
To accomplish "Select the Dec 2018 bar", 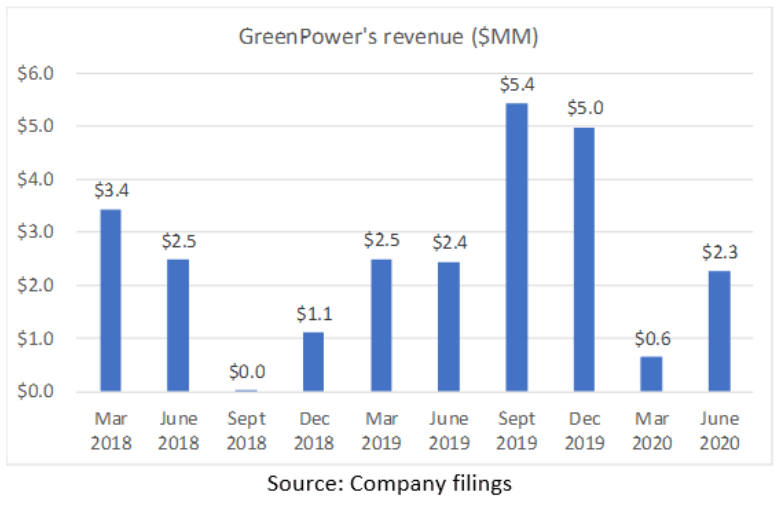I will coord(314,361).
